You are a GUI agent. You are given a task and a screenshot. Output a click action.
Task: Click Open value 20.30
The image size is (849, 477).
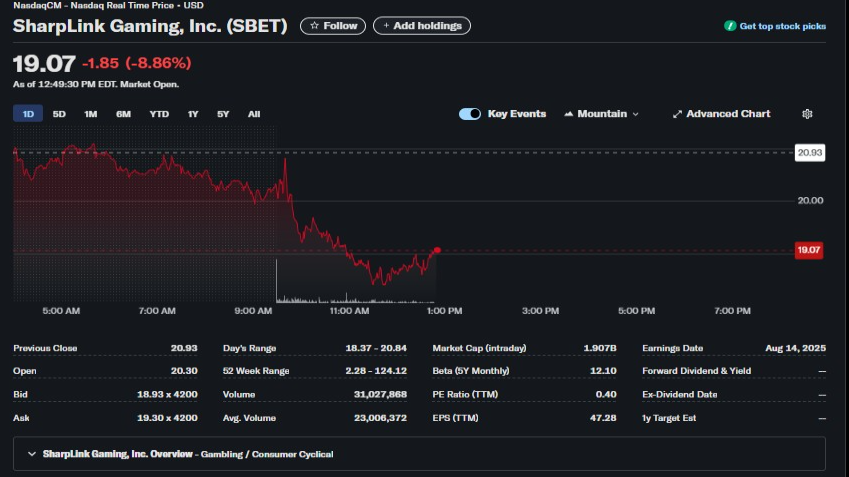pyautogui.click(x=184, y=371)
